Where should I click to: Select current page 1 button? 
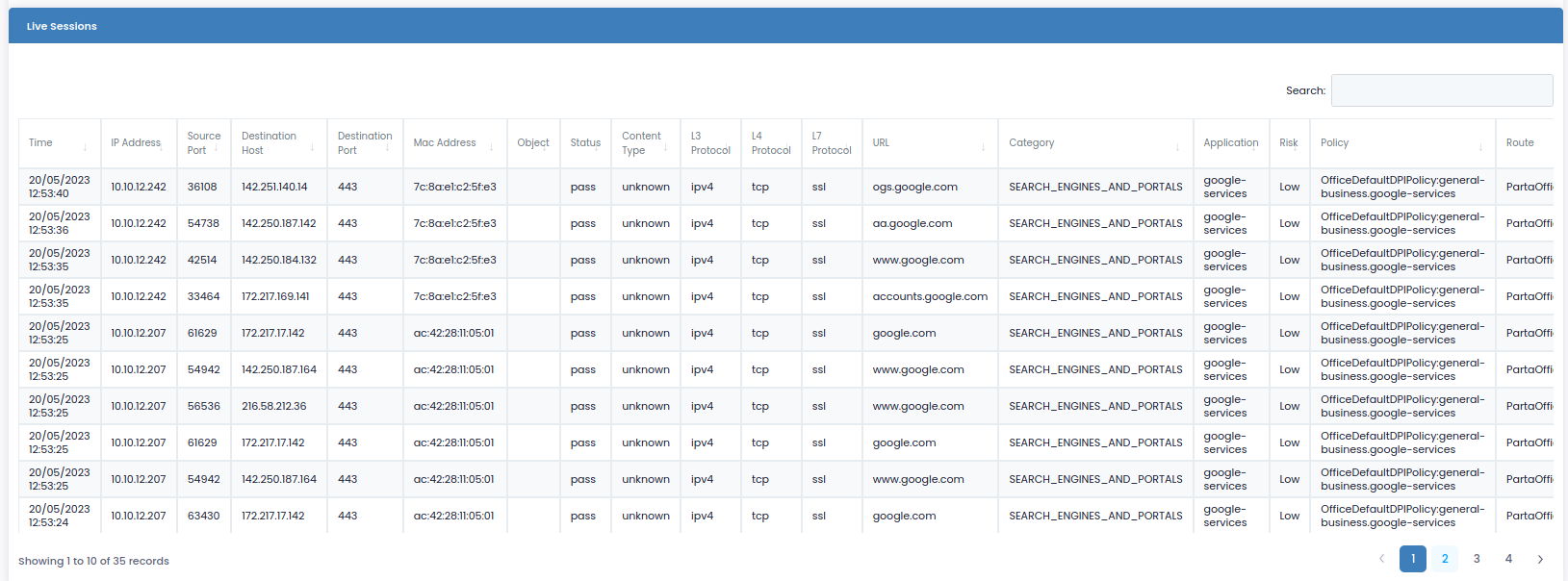coord(1413,559)
